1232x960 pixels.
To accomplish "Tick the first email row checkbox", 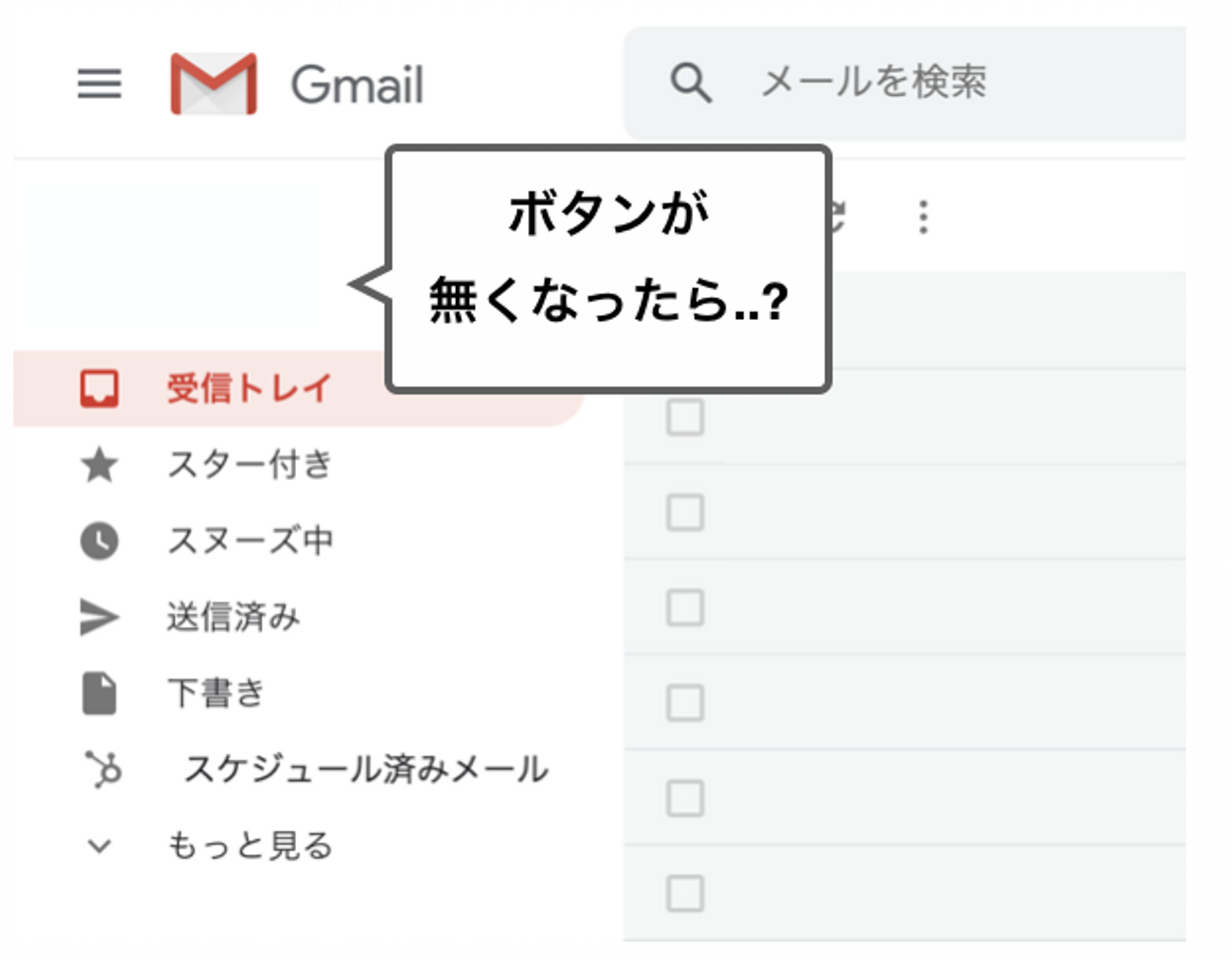I will 684,418.
